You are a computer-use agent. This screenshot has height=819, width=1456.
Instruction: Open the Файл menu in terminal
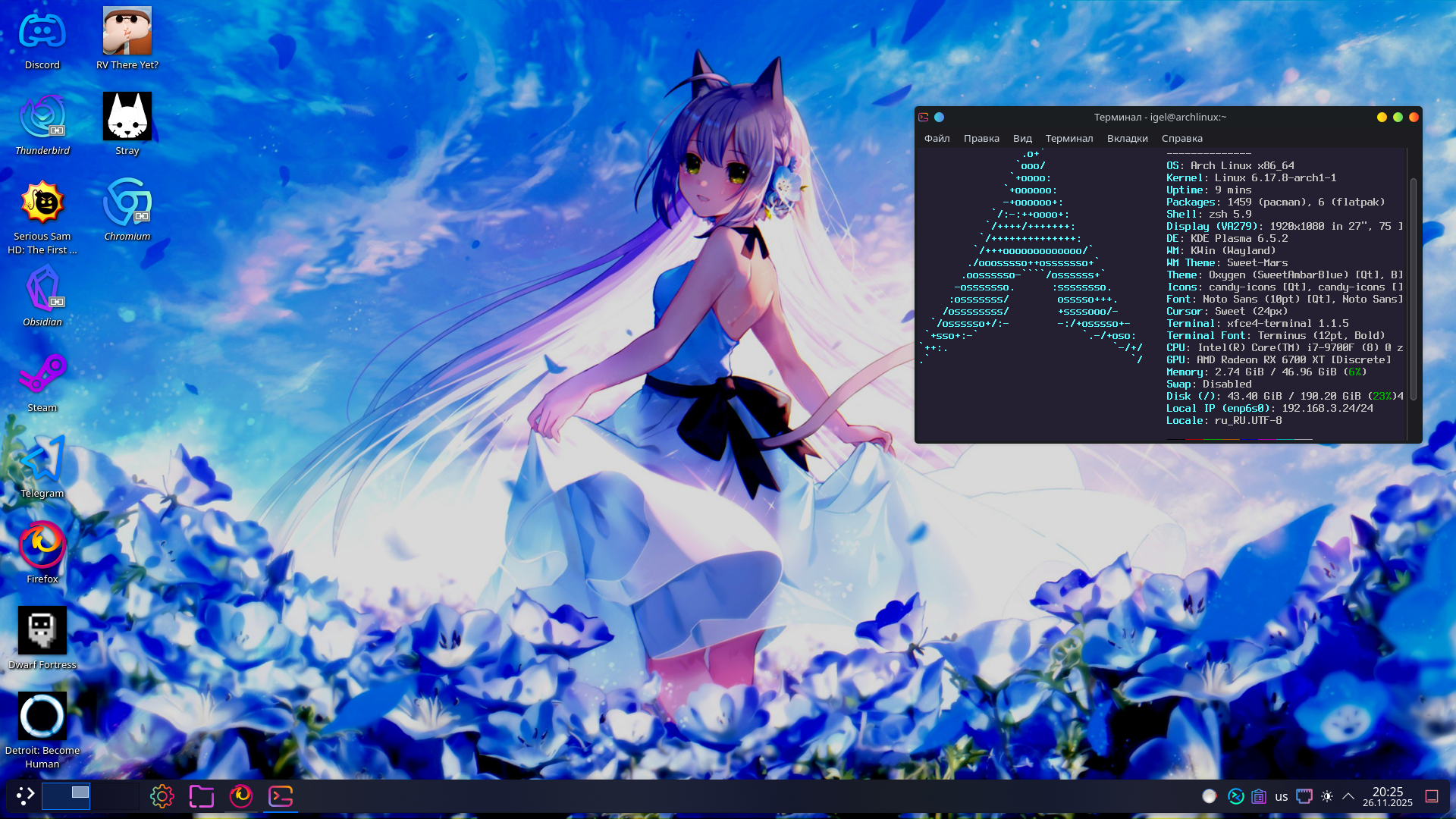click(x=937, y=138)
